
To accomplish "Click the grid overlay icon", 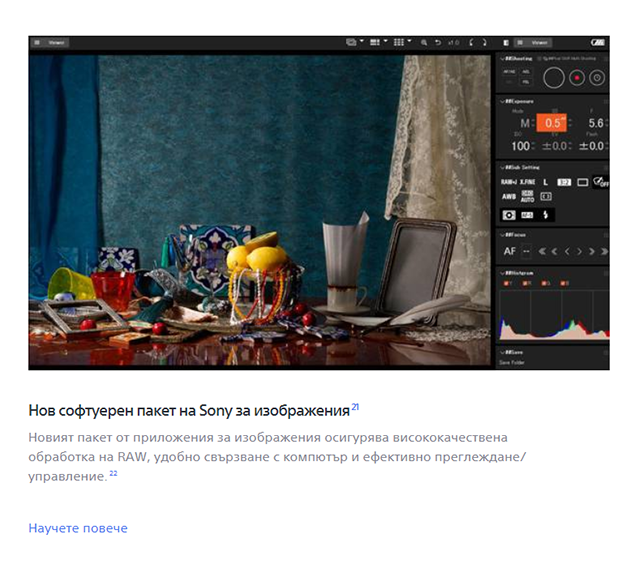I will tap(375, 42).
